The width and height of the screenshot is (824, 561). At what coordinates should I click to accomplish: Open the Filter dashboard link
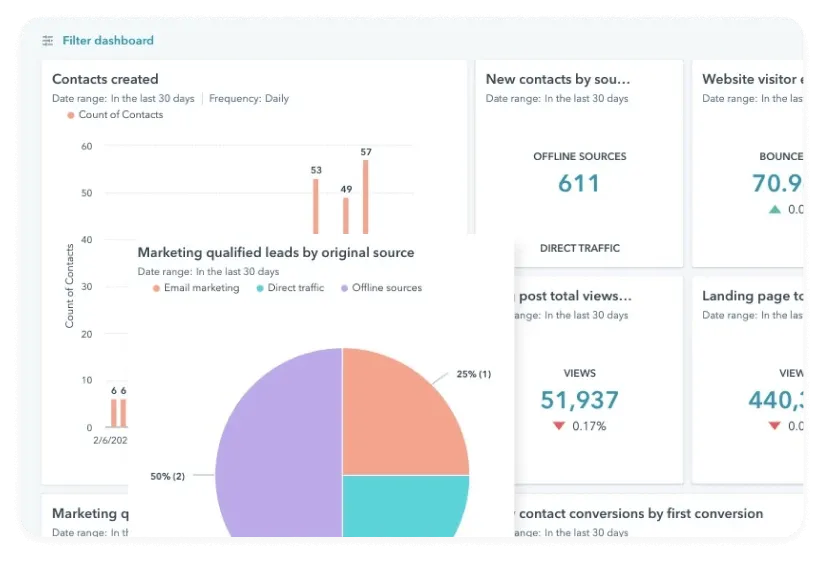coord(108,40)
